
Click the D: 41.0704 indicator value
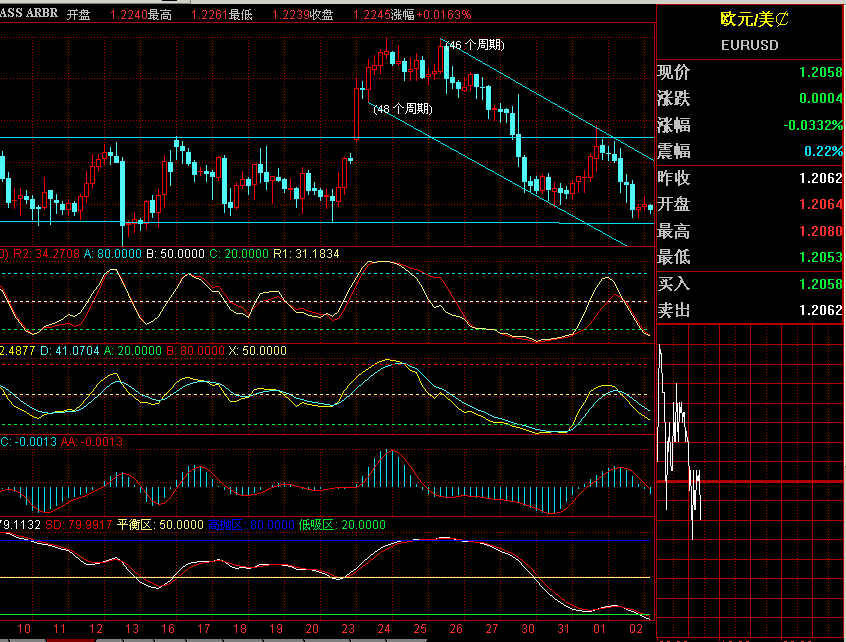click(x=70, y=351)
